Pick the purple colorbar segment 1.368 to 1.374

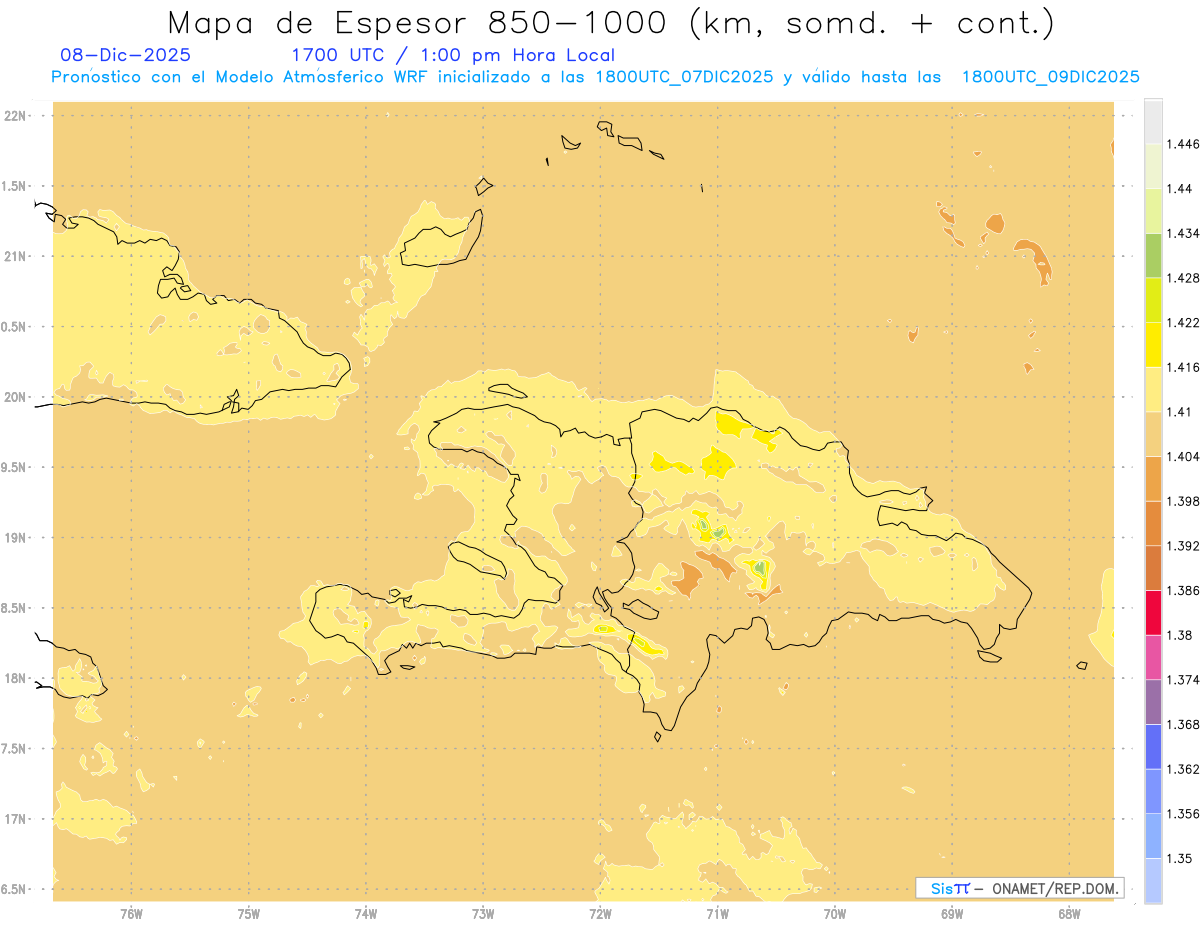point(1153,701)
